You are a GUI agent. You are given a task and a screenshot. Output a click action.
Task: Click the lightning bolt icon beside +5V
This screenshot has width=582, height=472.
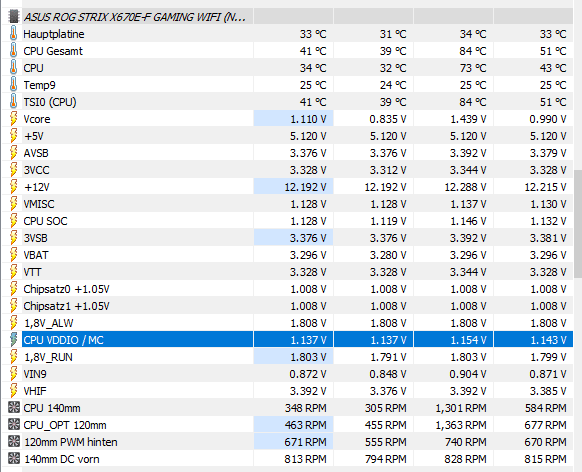[x=14, y=136]
